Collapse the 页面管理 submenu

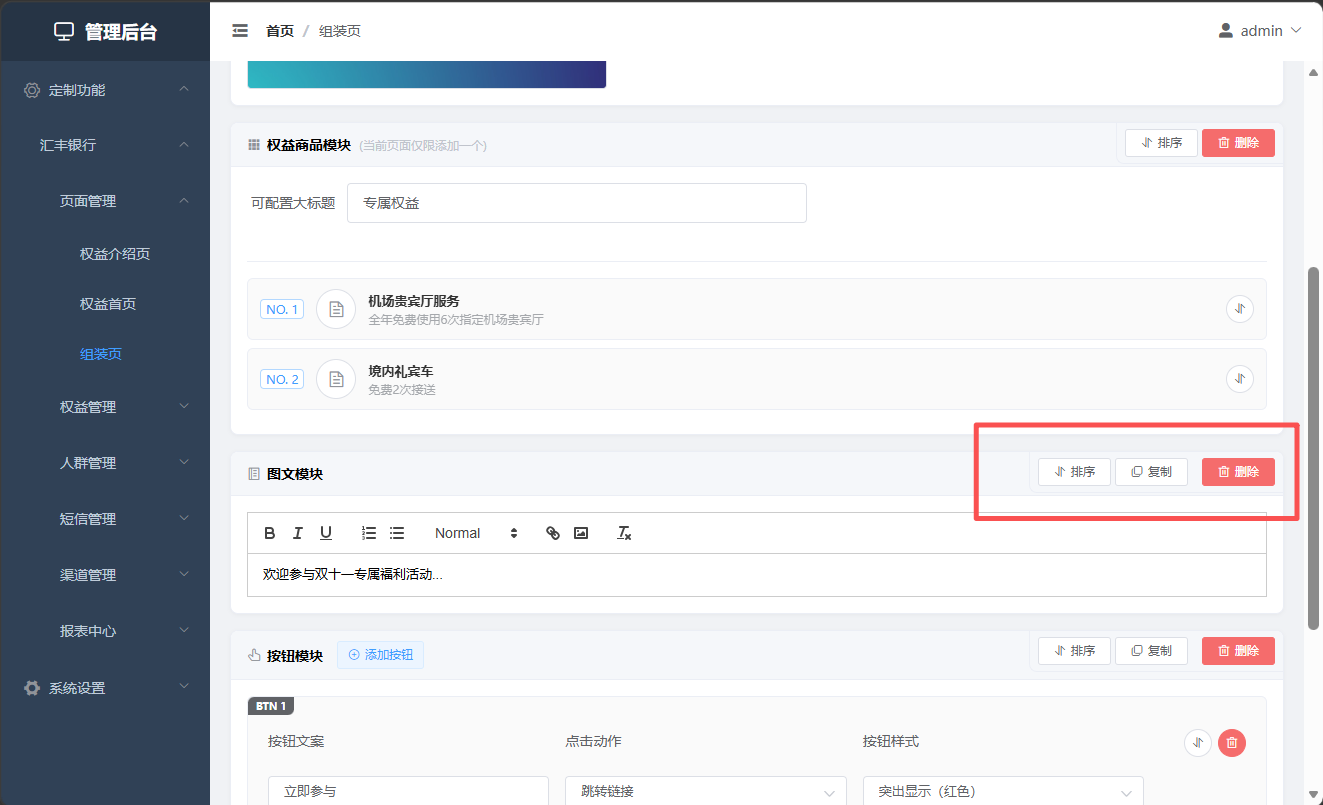click(x=105, y=201)
